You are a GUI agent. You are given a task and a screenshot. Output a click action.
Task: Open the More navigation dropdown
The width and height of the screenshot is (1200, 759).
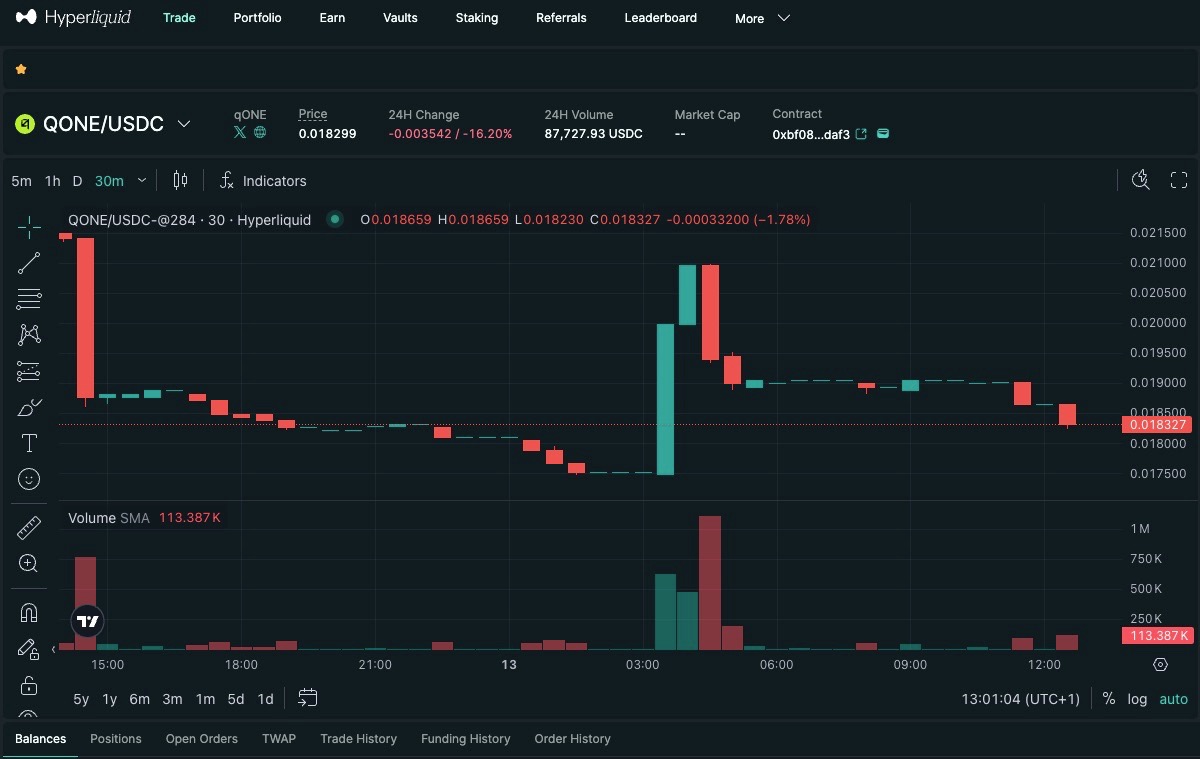pyautogui.click(x=762, y=18)
